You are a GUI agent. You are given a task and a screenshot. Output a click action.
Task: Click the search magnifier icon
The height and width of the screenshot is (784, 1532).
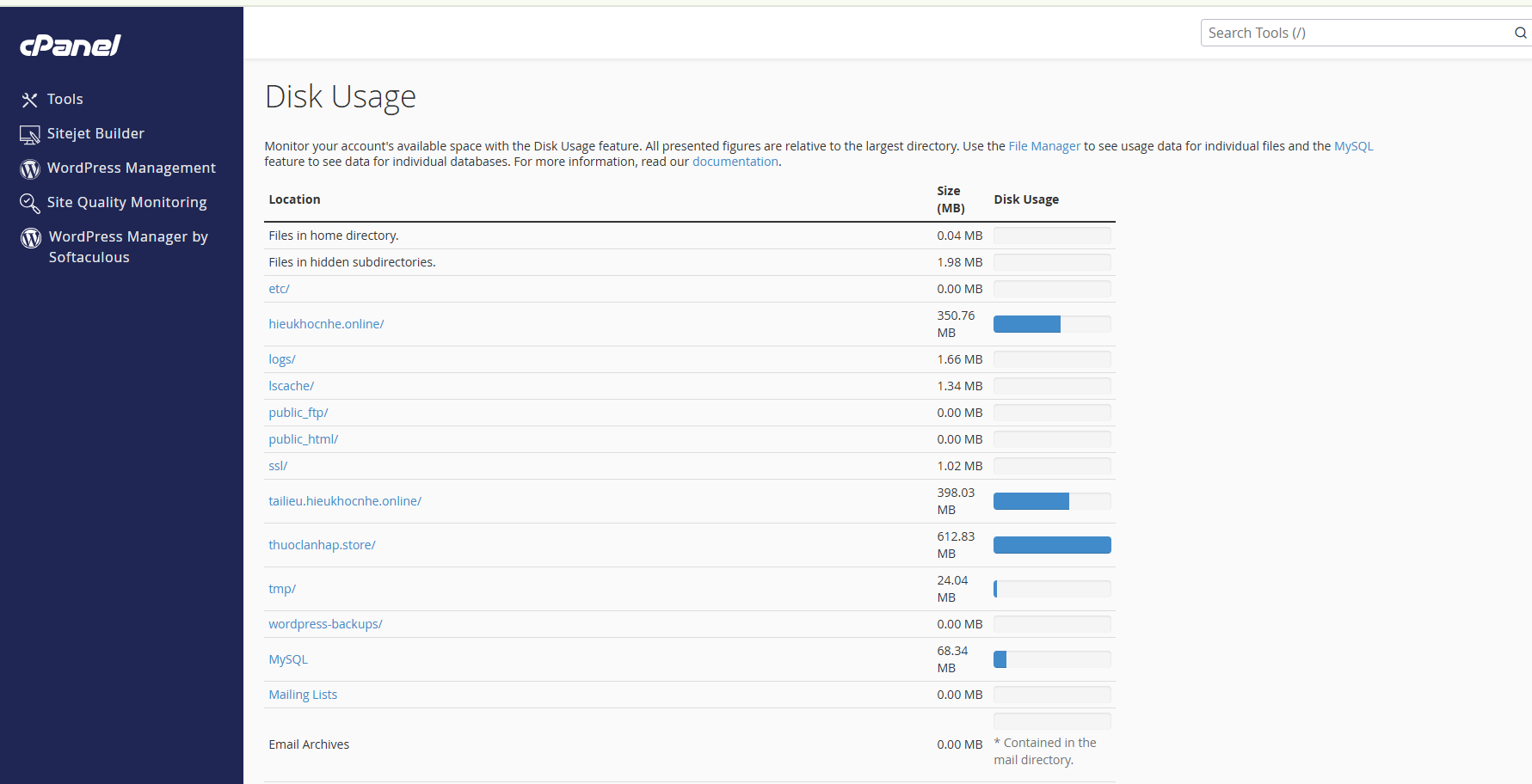pos(1520,33)
